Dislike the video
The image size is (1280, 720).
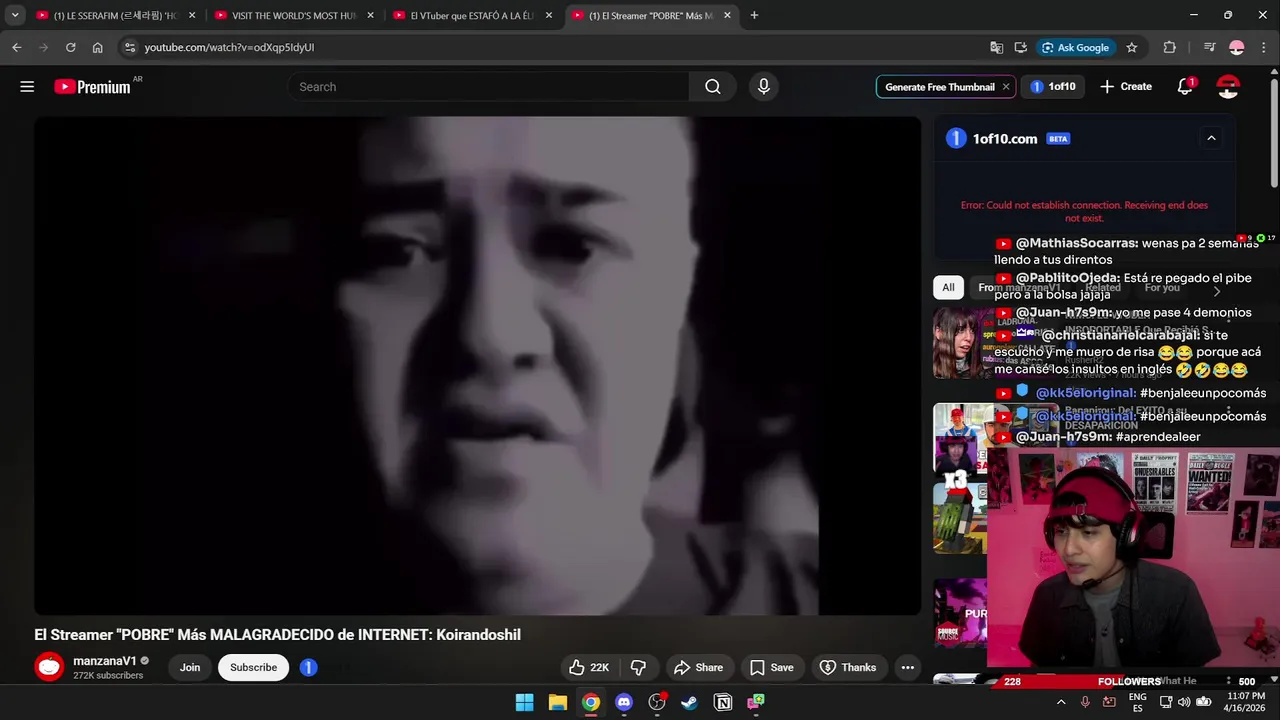(x=638, y=668)
